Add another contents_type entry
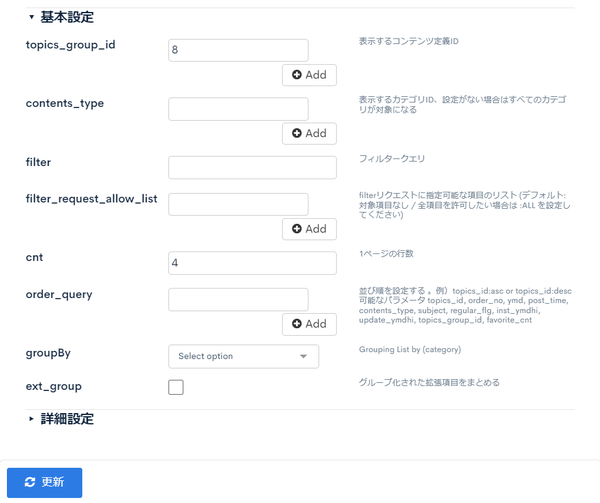This screenshot has height=503, width=600. point(309,133)
